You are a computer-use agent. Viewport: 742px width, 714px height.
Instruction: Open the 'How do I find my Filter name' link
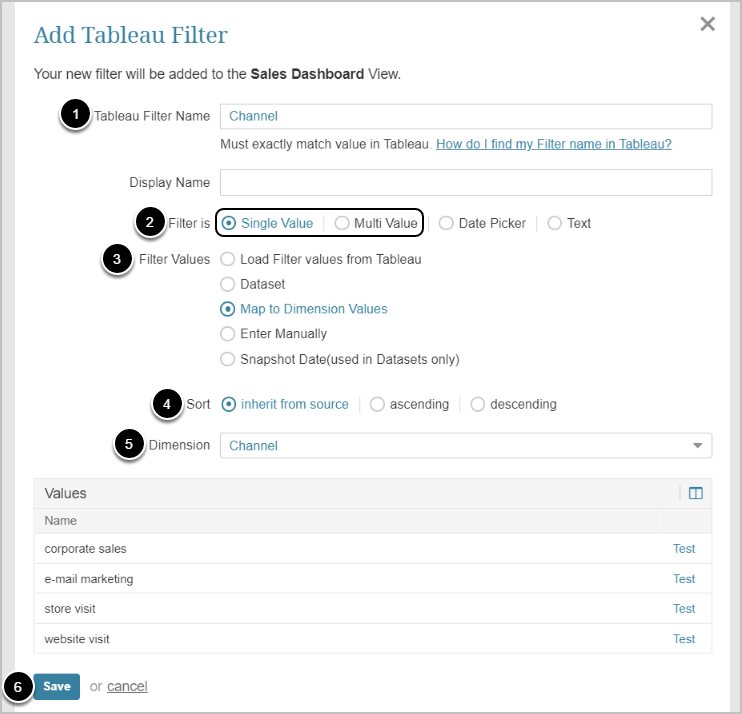pyautogui.click(x=554, y=144)
